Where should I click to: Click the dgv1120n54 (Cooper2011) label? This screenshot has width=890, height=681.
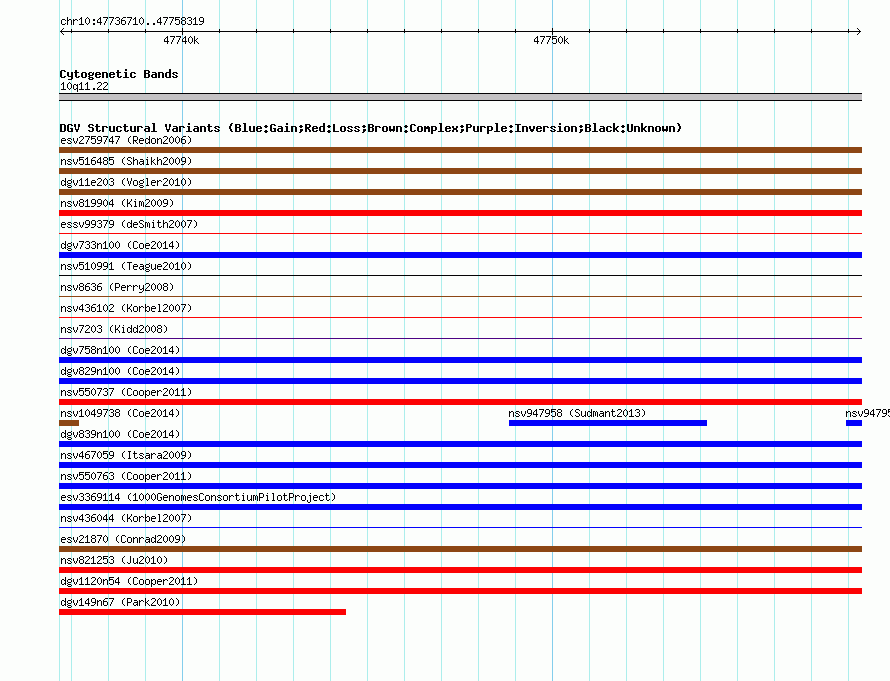(x=129, y=581)
